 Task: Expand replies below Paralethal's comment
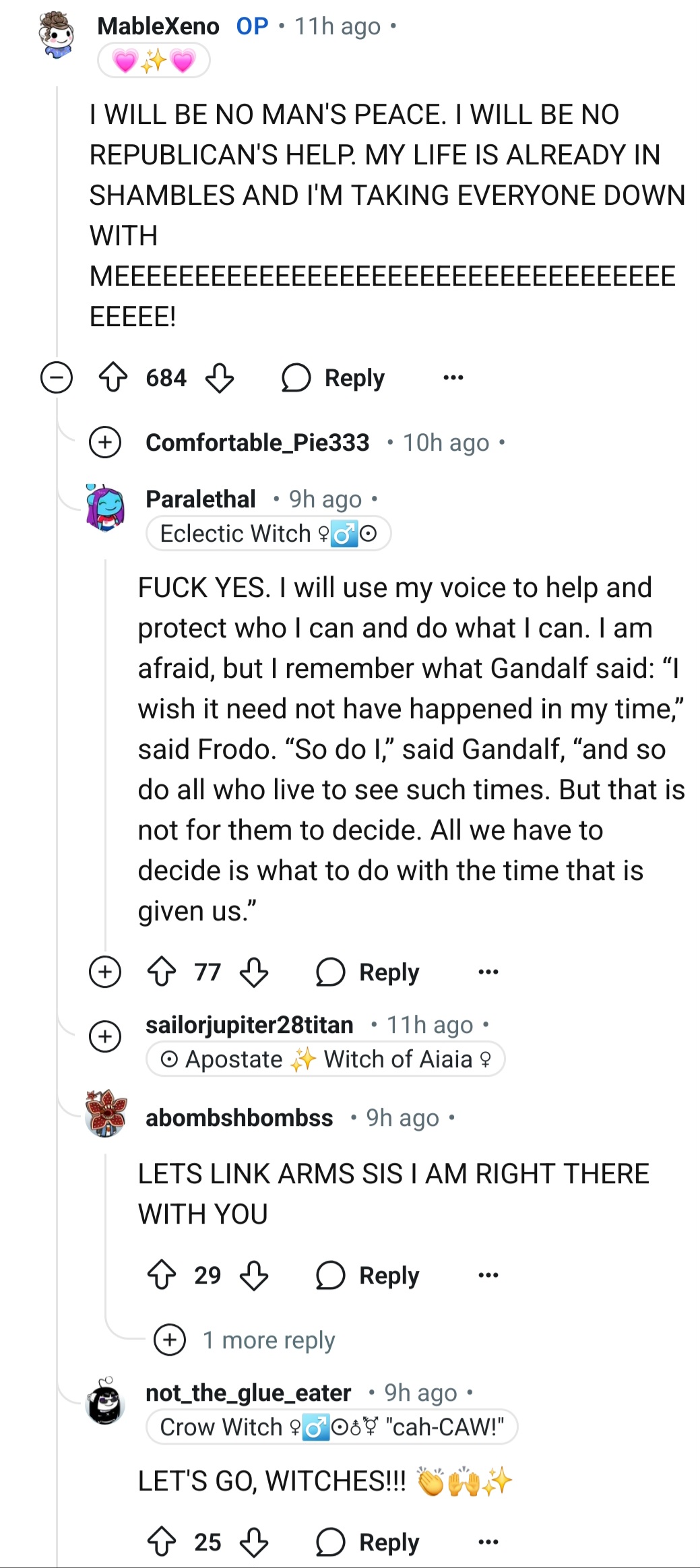pos(105,972)
